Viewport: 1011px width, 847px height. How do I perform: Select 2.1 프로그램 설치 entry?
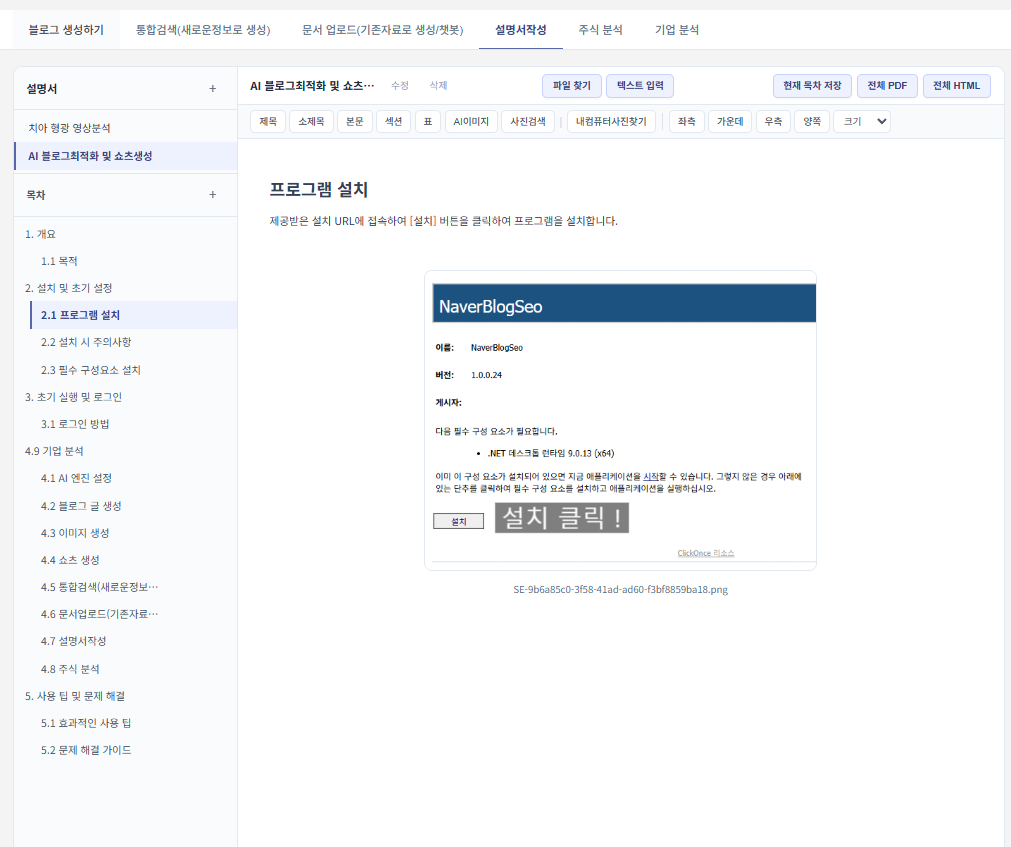(133, 315)
